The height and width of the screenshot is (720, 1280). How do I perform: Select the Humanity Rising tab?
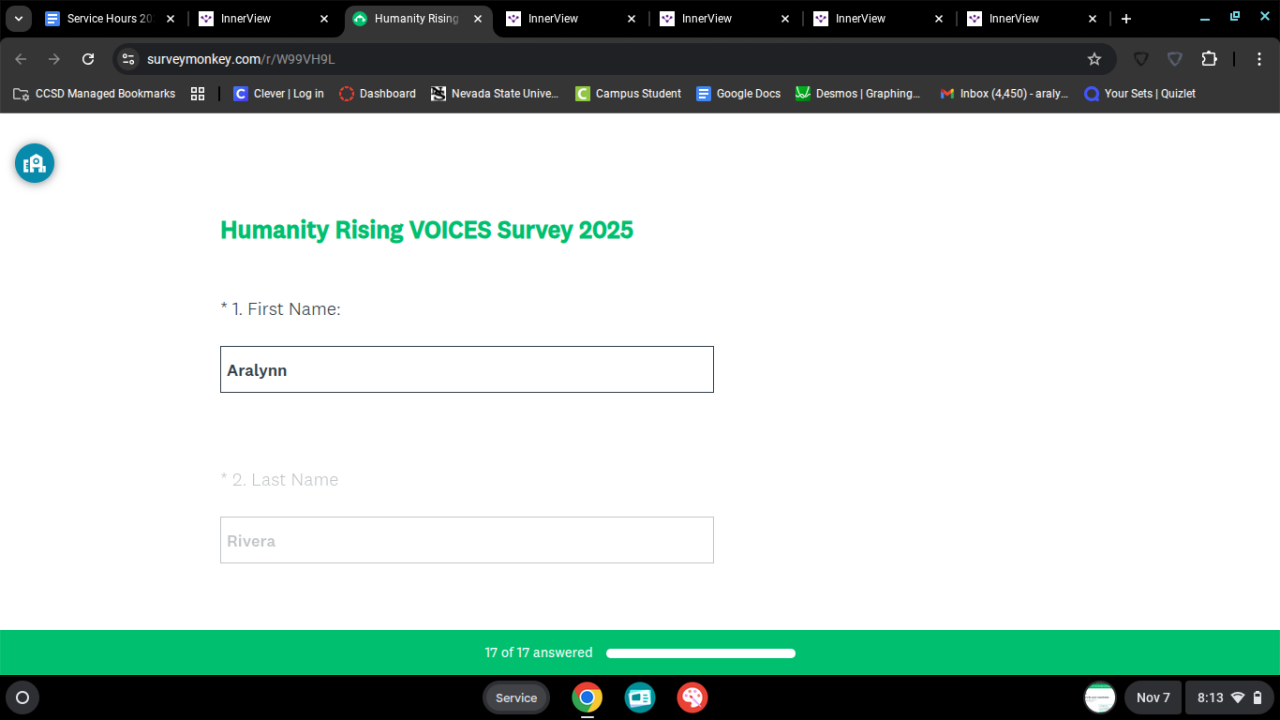point(418,19)
